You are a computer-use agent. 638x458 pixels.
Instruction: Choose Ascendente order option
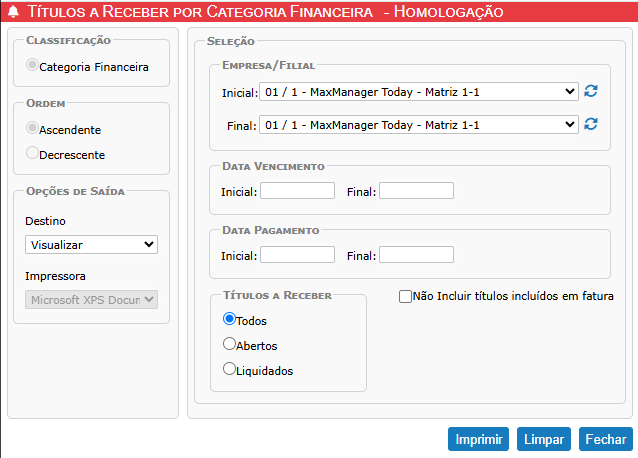coord(32,129)
